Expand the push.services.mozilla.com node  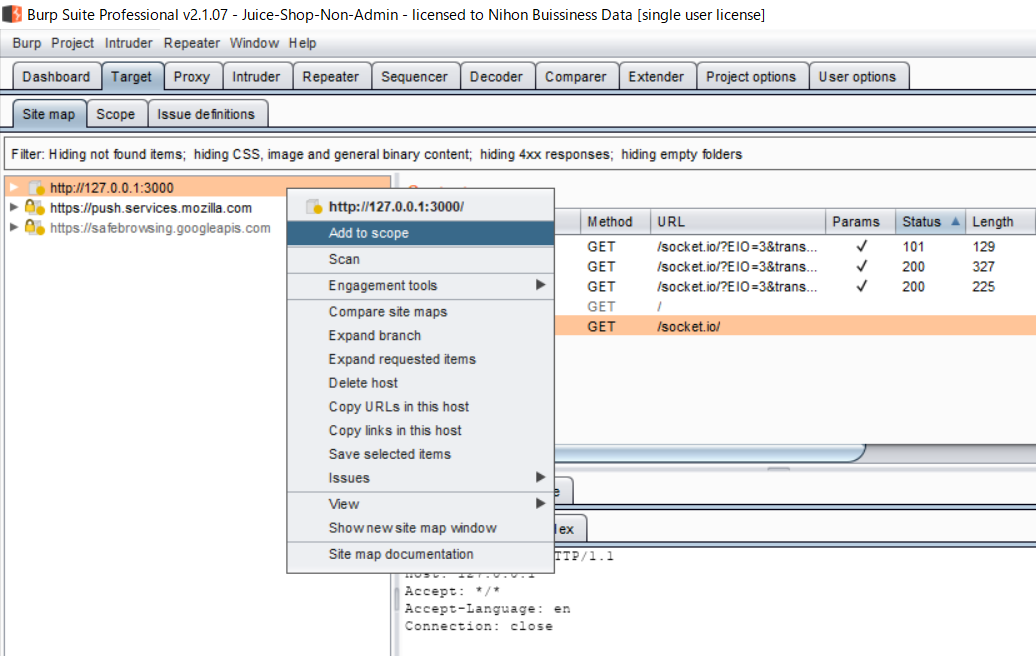pos(13,207)
